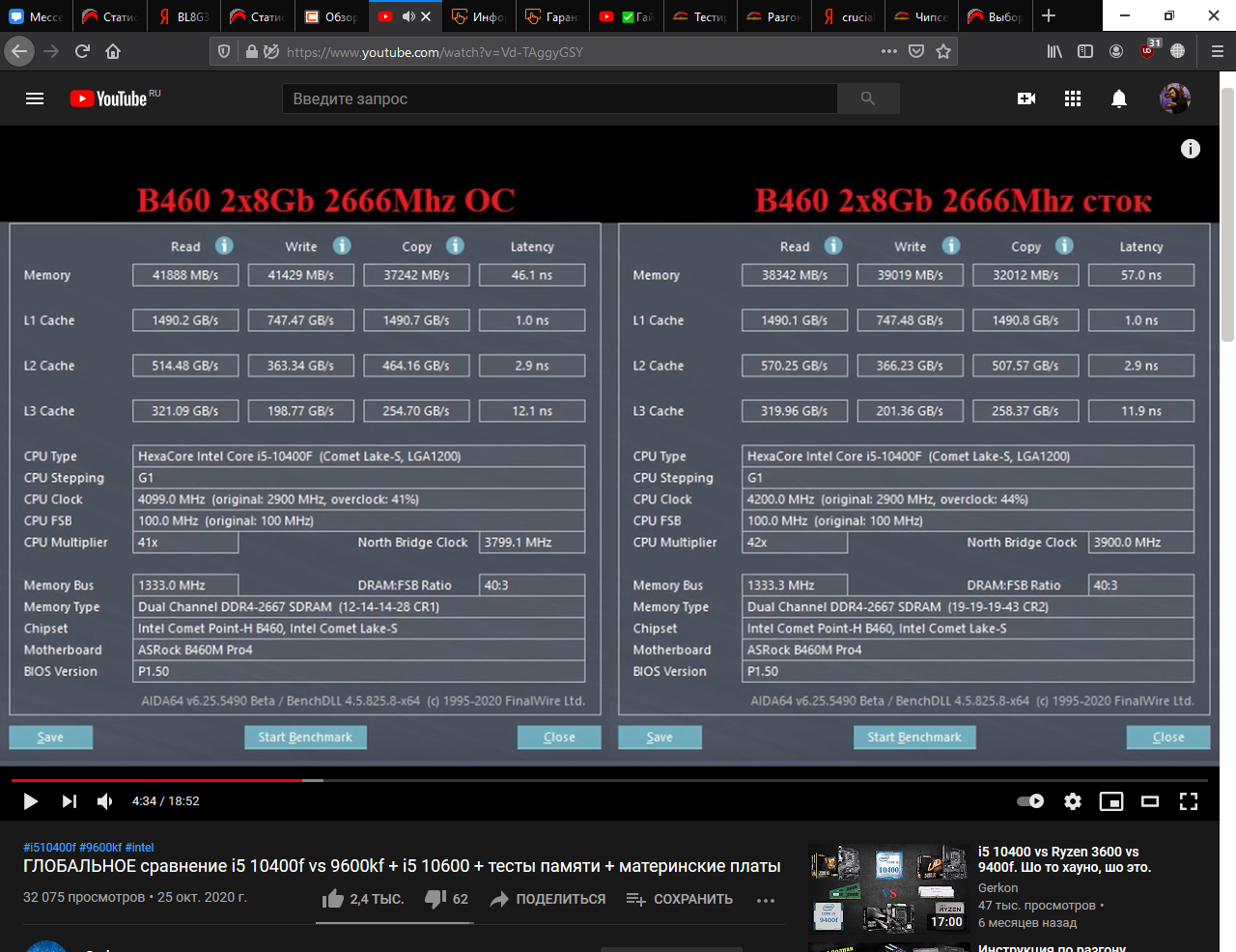Save page to Pocket
This screenshot has height=952, width=1236.
916,51
